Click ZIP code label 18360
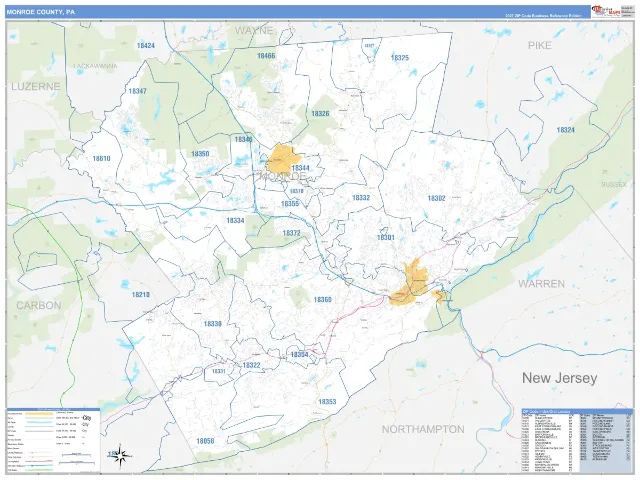 tap(322, 300)
